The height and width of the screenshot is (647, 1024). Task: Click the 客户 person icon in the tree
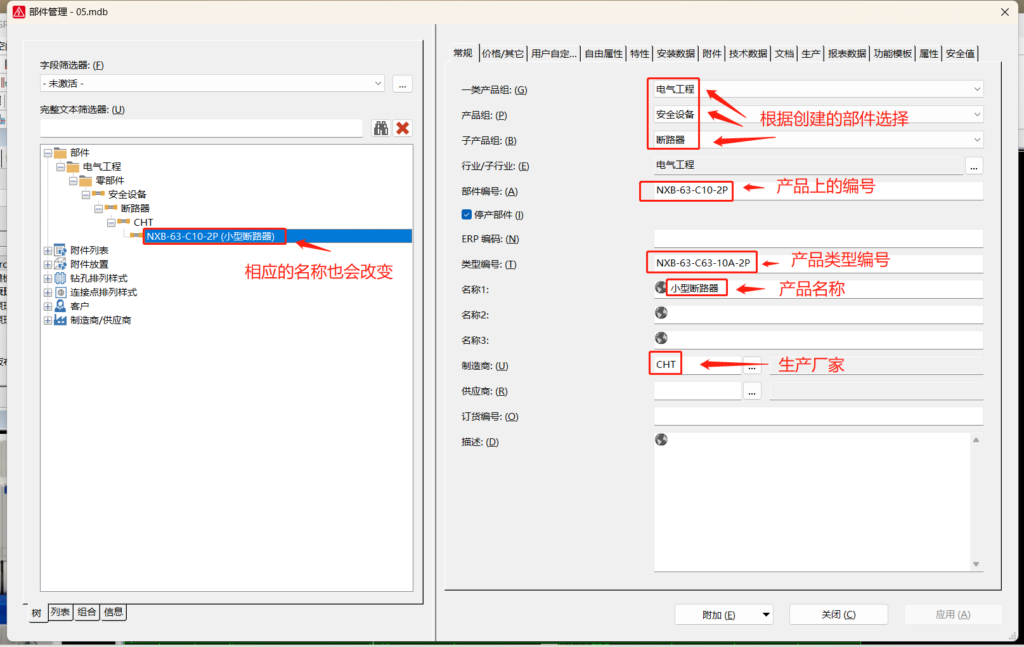coord(61,306)
